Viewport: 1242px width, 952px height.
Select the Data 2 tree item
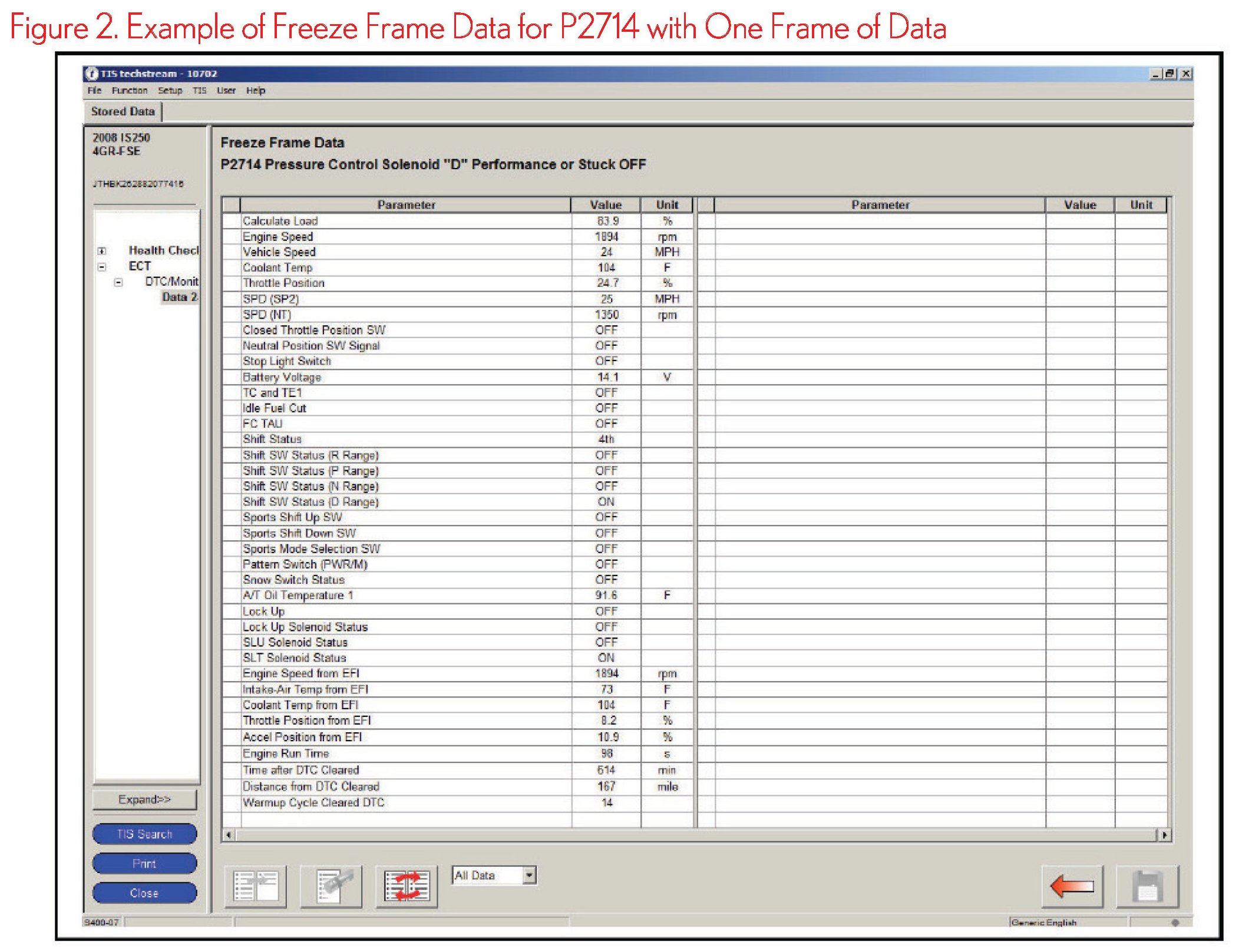coord(179,297)
